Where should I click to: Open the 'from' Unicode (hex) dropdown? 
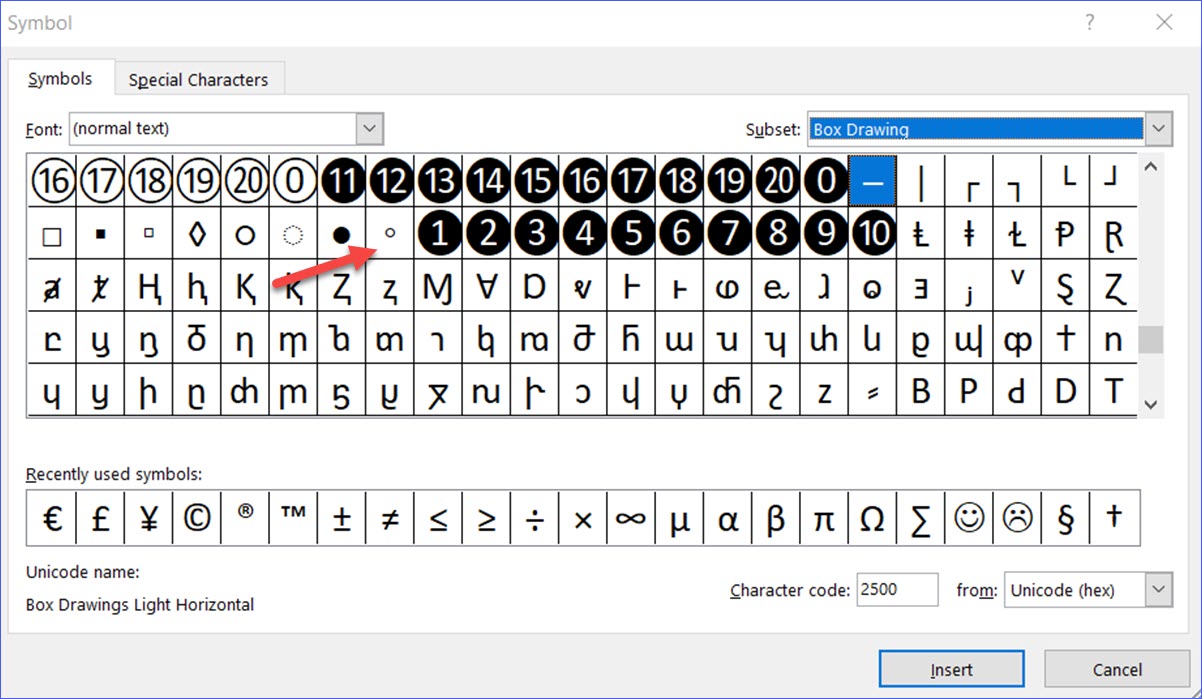point(1158,590)
